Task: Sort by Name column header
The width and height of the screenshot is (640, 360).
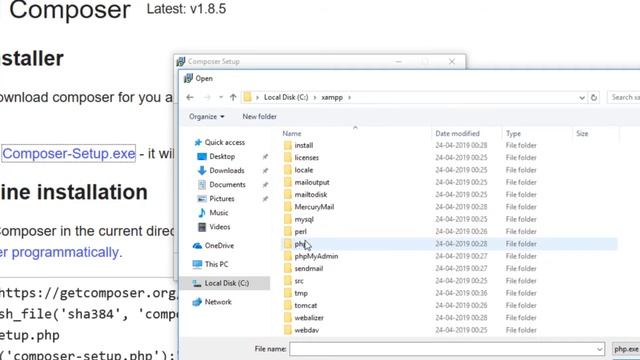Action: pos(292,133)
